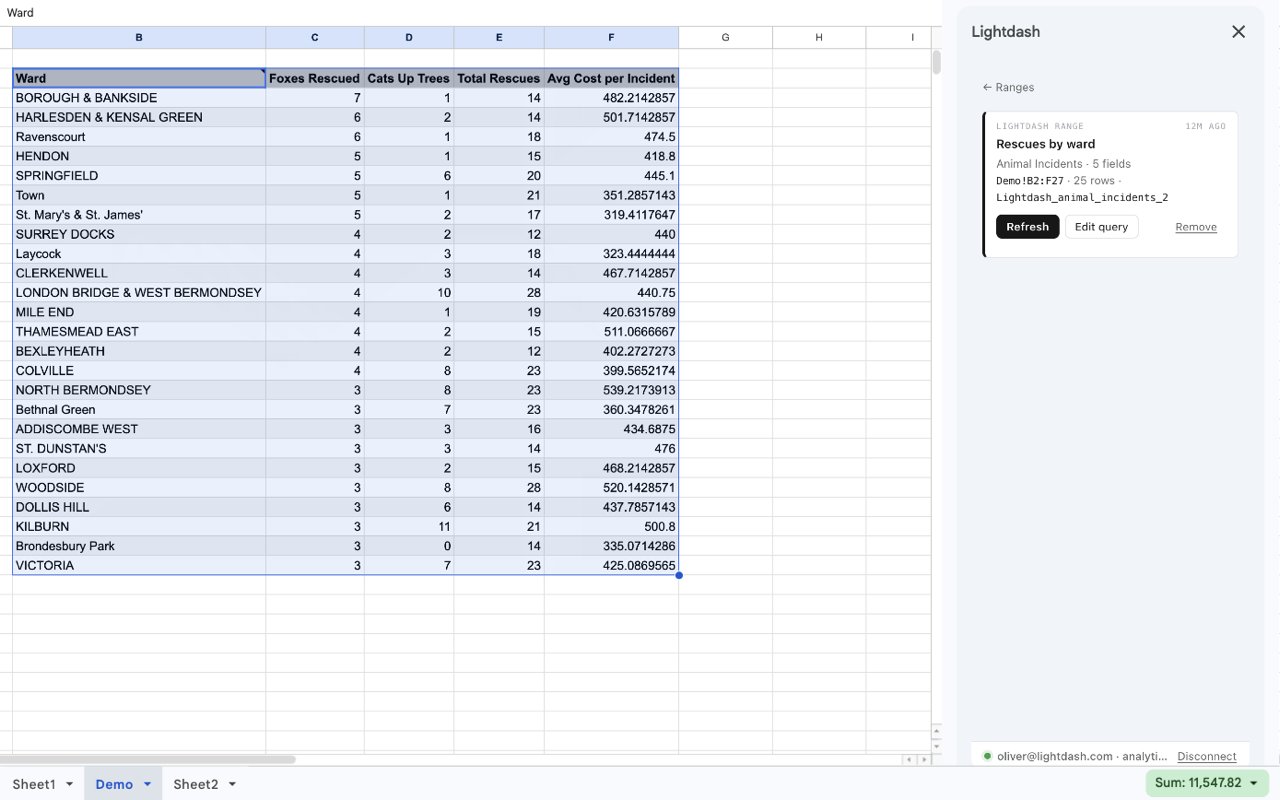
Task: Select column G header
Action: click(x=725, y=37)
